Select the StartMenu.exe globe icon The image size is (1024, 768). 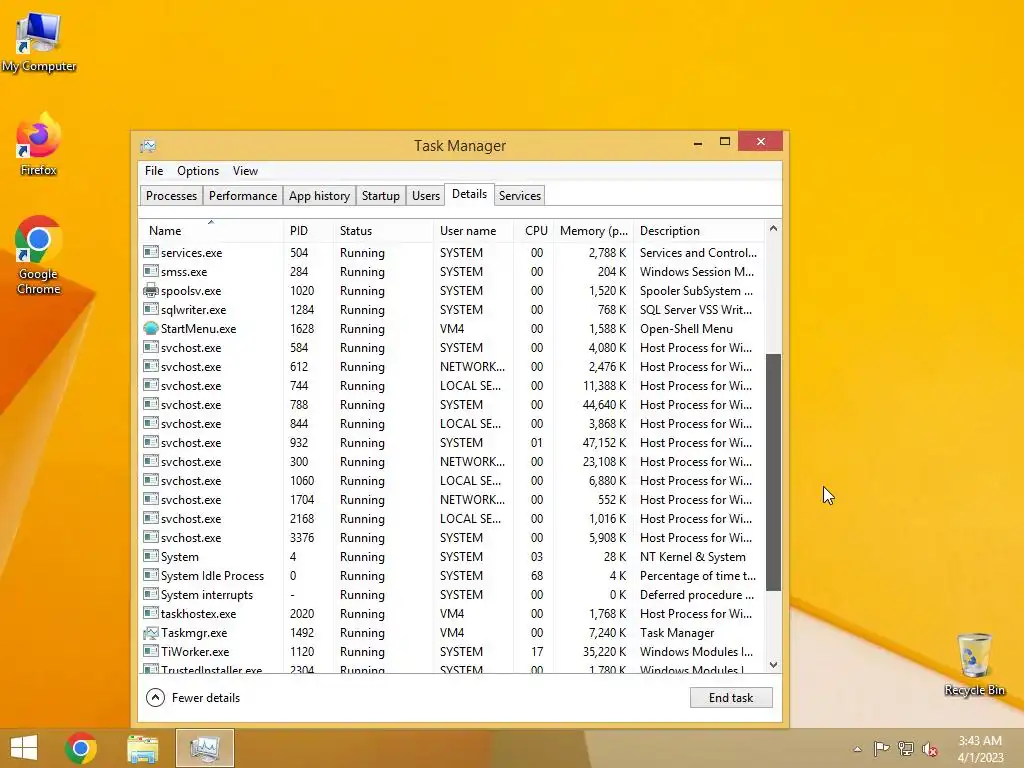pyautogui.click(x=151, y=328)
